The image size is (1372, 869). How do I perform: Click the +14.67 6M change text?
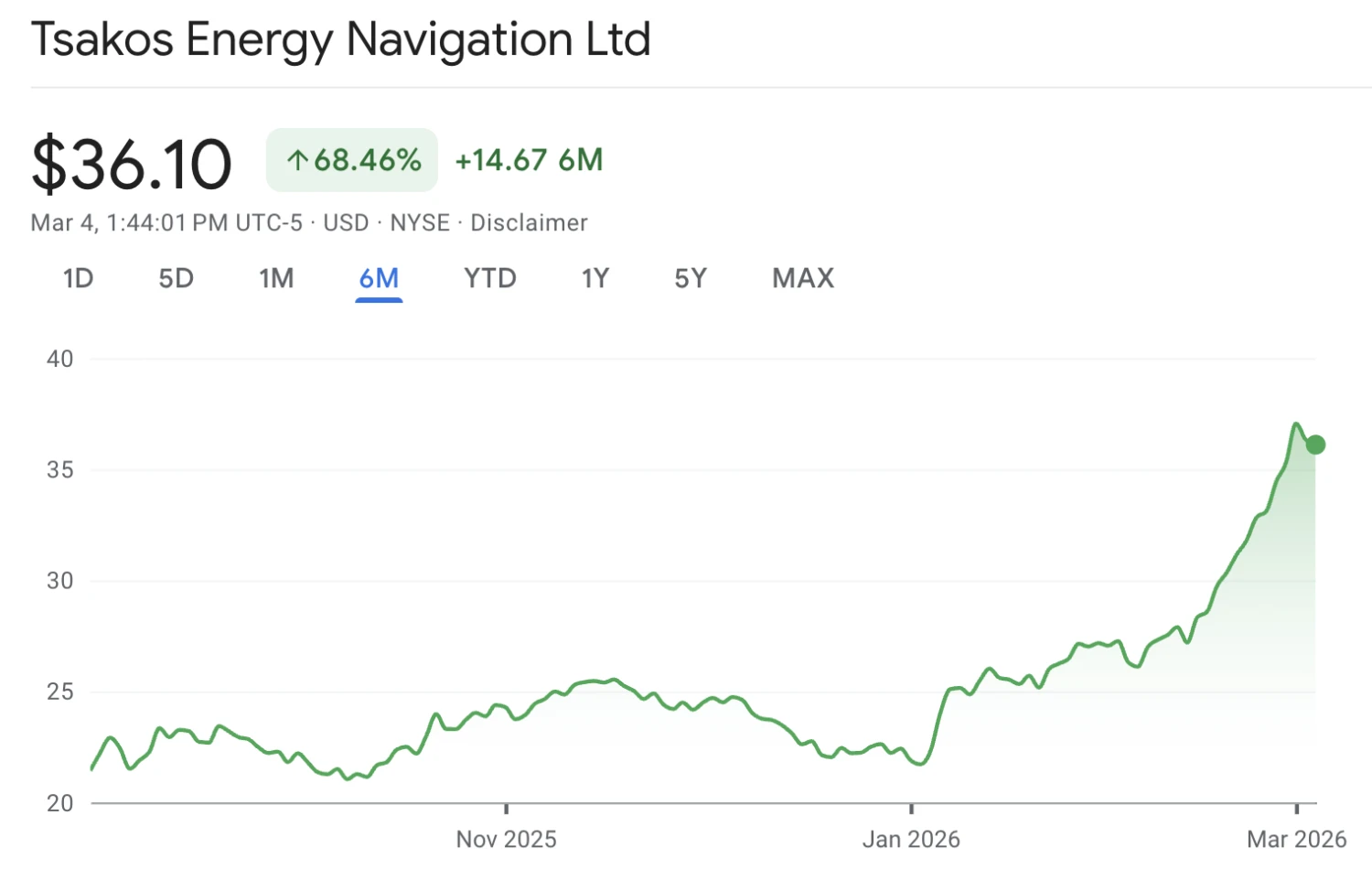pos(529,160)
